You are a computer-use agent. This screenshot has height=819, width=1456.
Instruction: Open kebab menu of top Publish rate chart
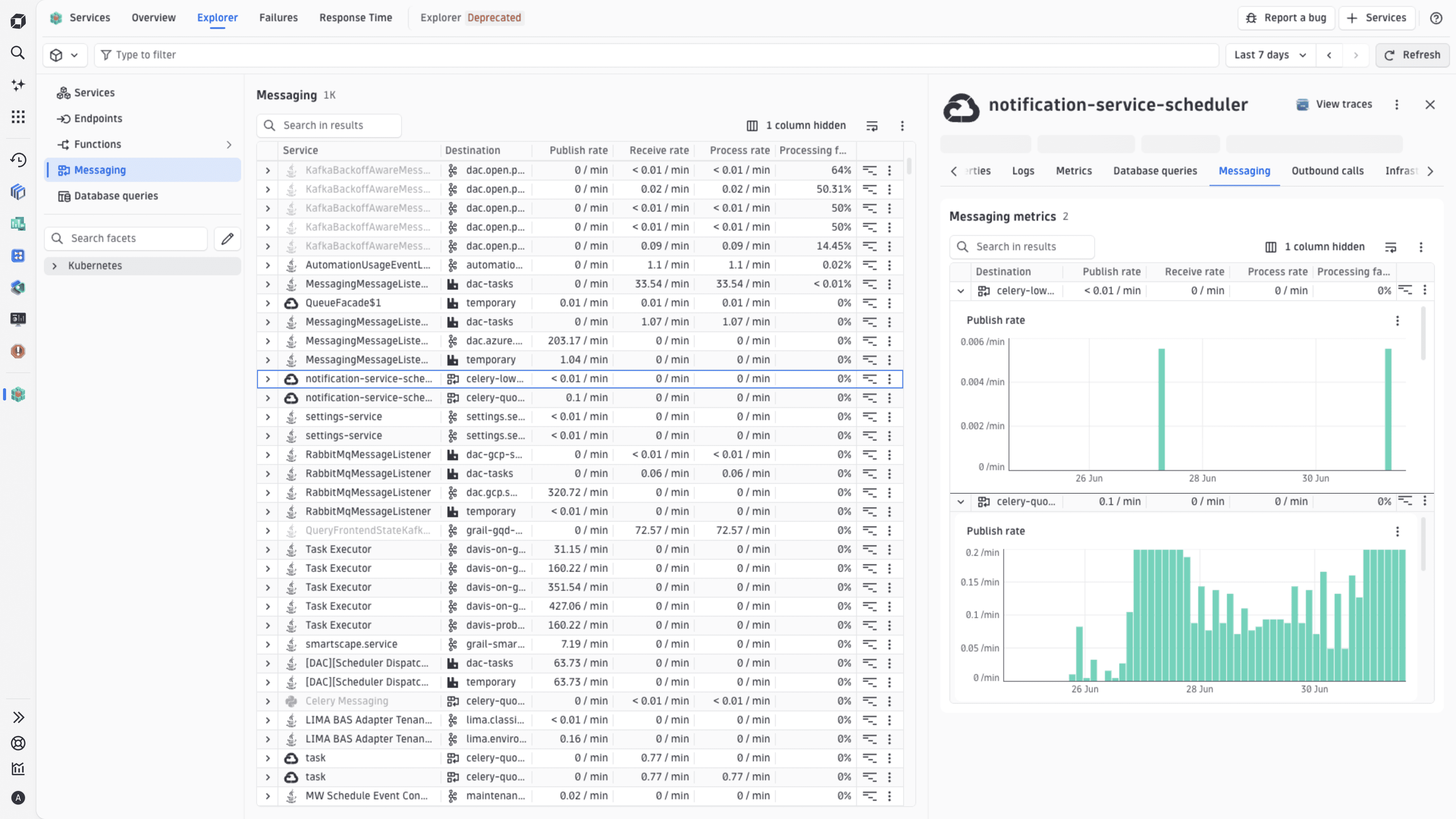1397,320
